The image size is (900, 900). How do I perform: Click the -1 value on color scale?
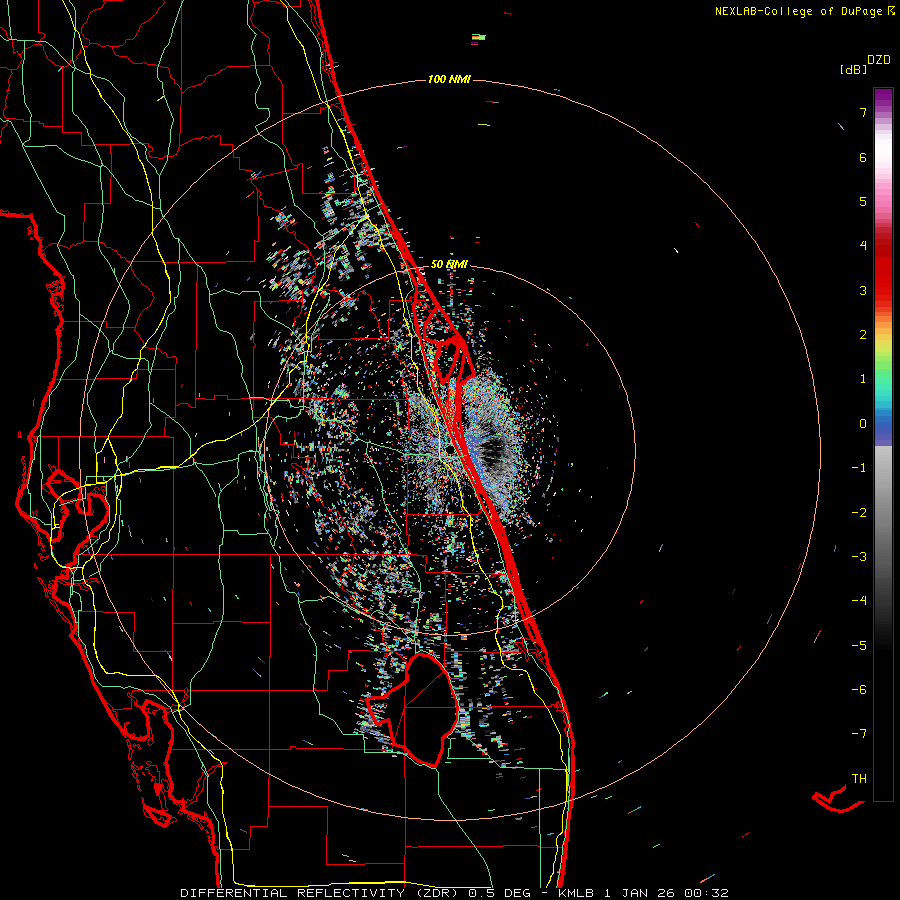click(x=859, y=468)
